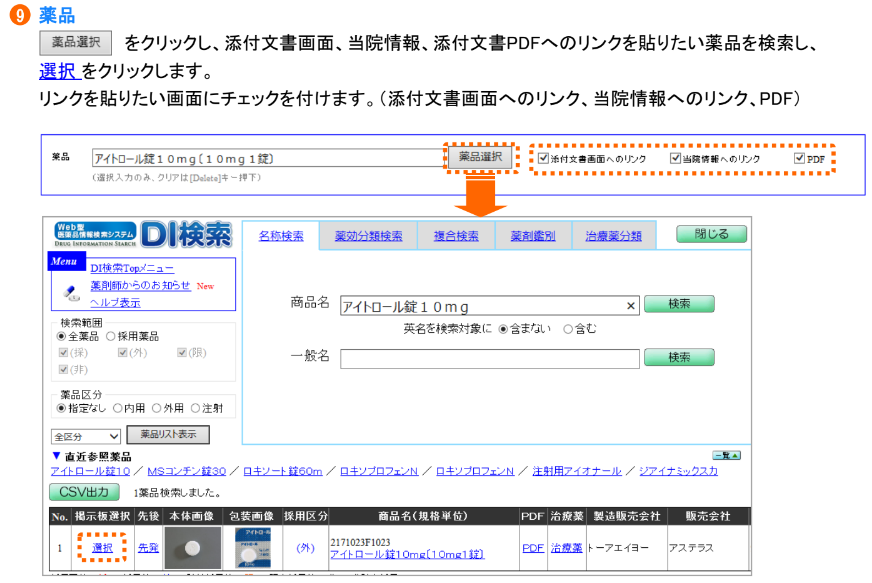This screenshot has height=583, width=872.
Task: Uncheck the PDF checkbox
Action: 798,159
